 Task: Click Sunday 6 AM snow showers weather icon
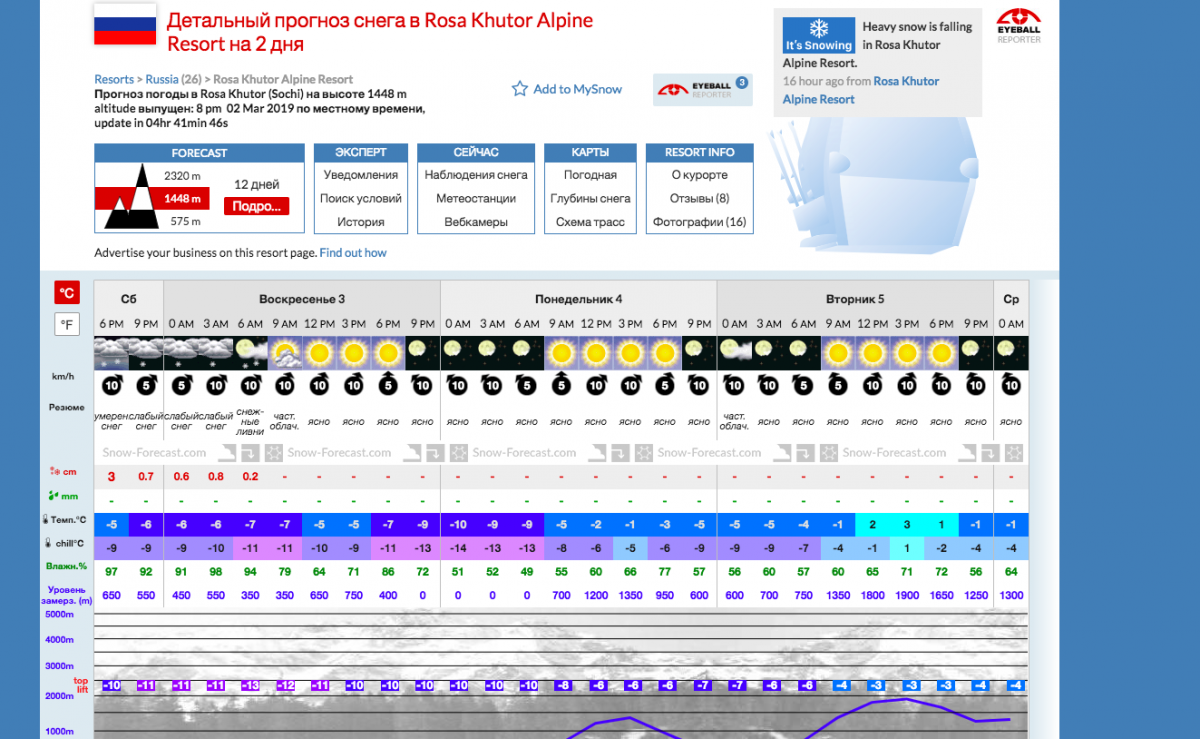250,353
